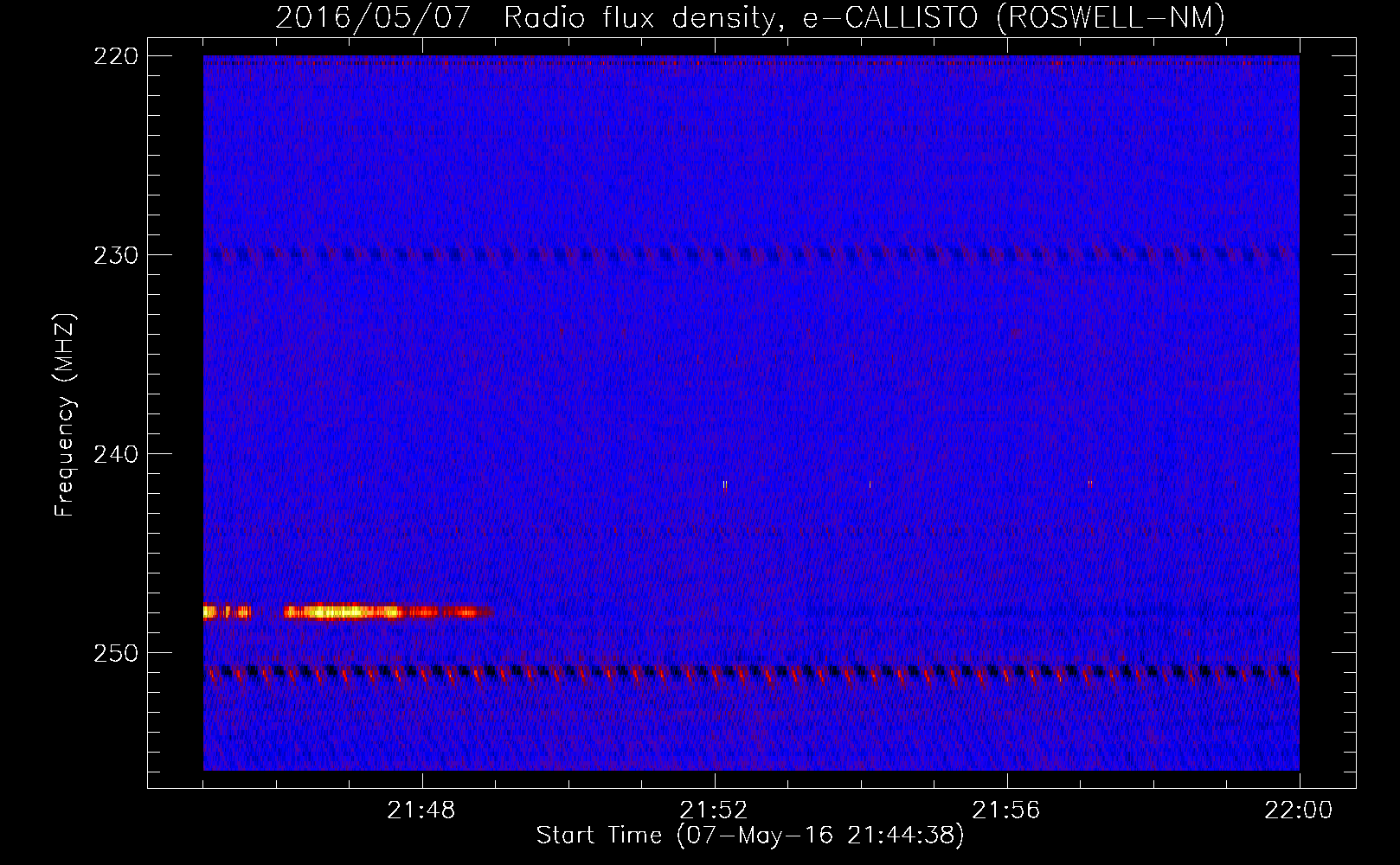Click the time tick label 22:00
Viewport: 1400px width, 865px height.
click(x=1299, y=811)
